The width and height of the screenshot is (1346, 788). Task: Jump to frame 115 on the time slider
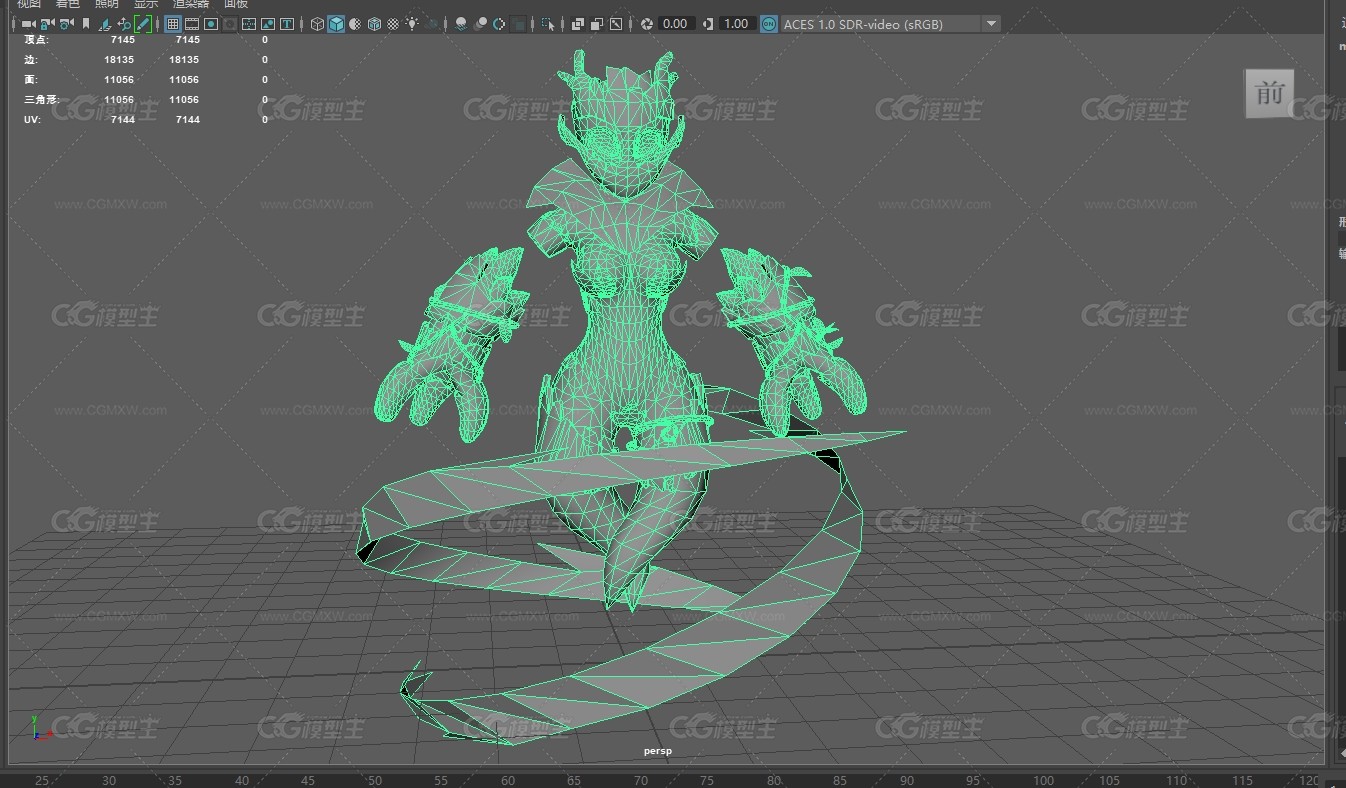coord(1243,781)
